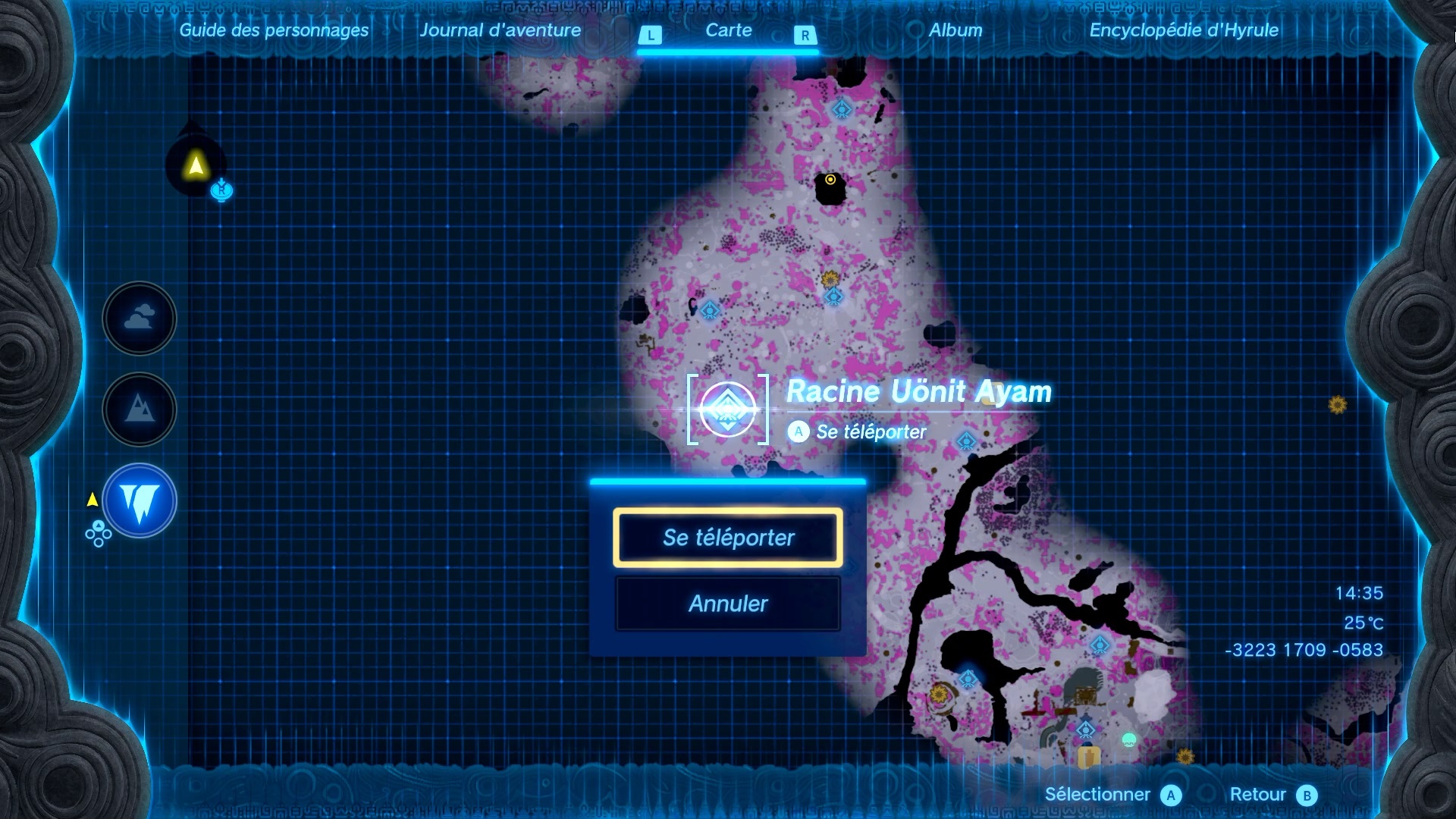Click the 25°C temperature readout

[1363, 623]
